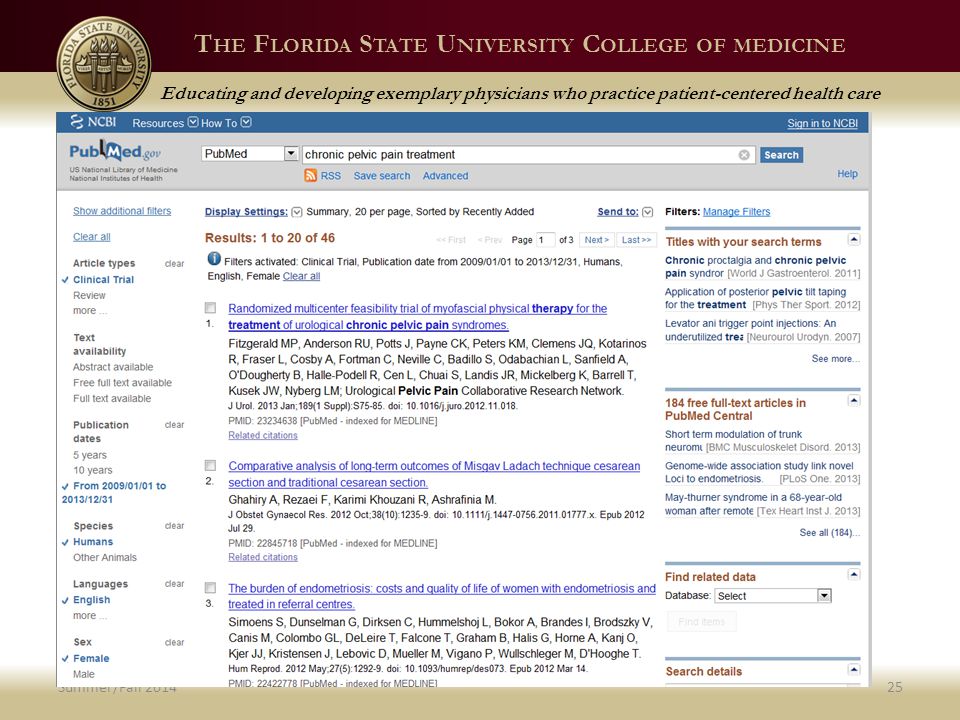Expand the Send to dropdown
Viewport: 960px width, 720px height.
pos(647,212)
